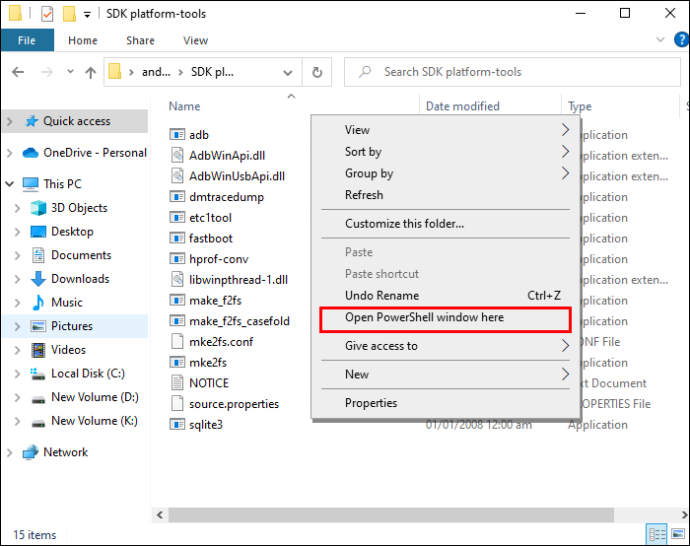Open Explorer help question mark icon
690x546 pixels.
pos(681,40)
